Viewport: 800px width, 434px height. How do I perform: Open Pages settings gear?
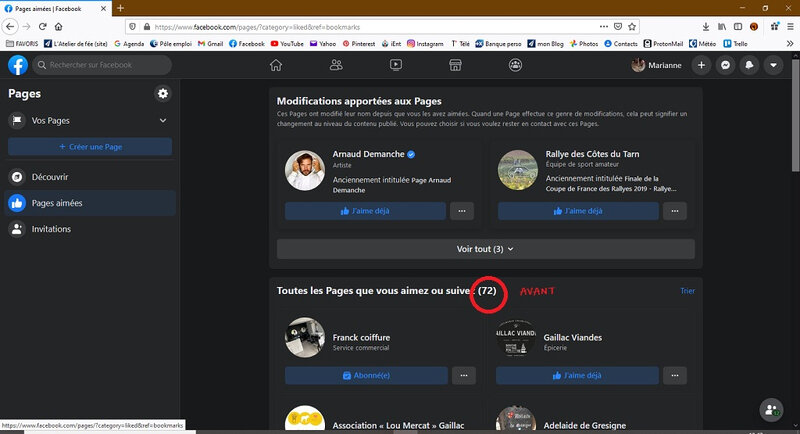pos(163,93)
